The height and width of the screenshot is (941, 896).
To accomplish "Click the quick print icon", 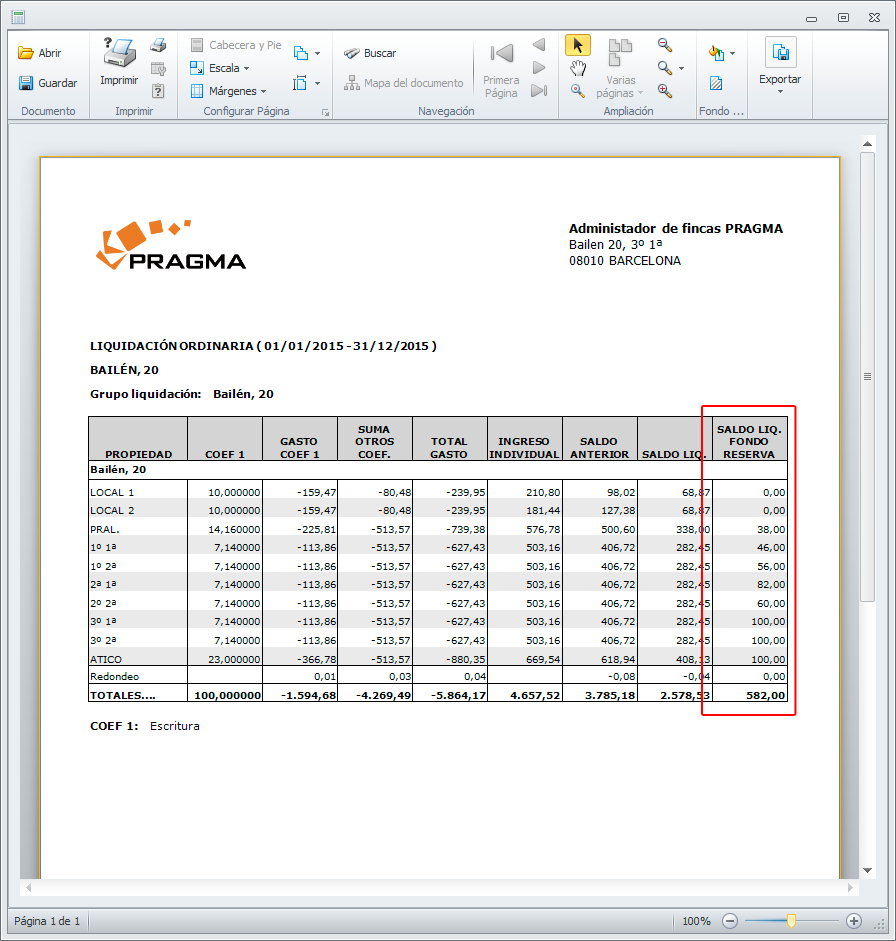I will click(158, 46).
